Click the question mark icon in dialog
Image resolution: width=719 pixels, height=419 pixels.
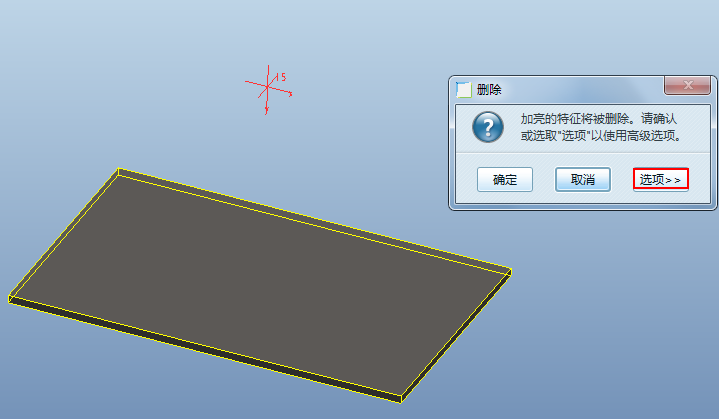point(488,127)
